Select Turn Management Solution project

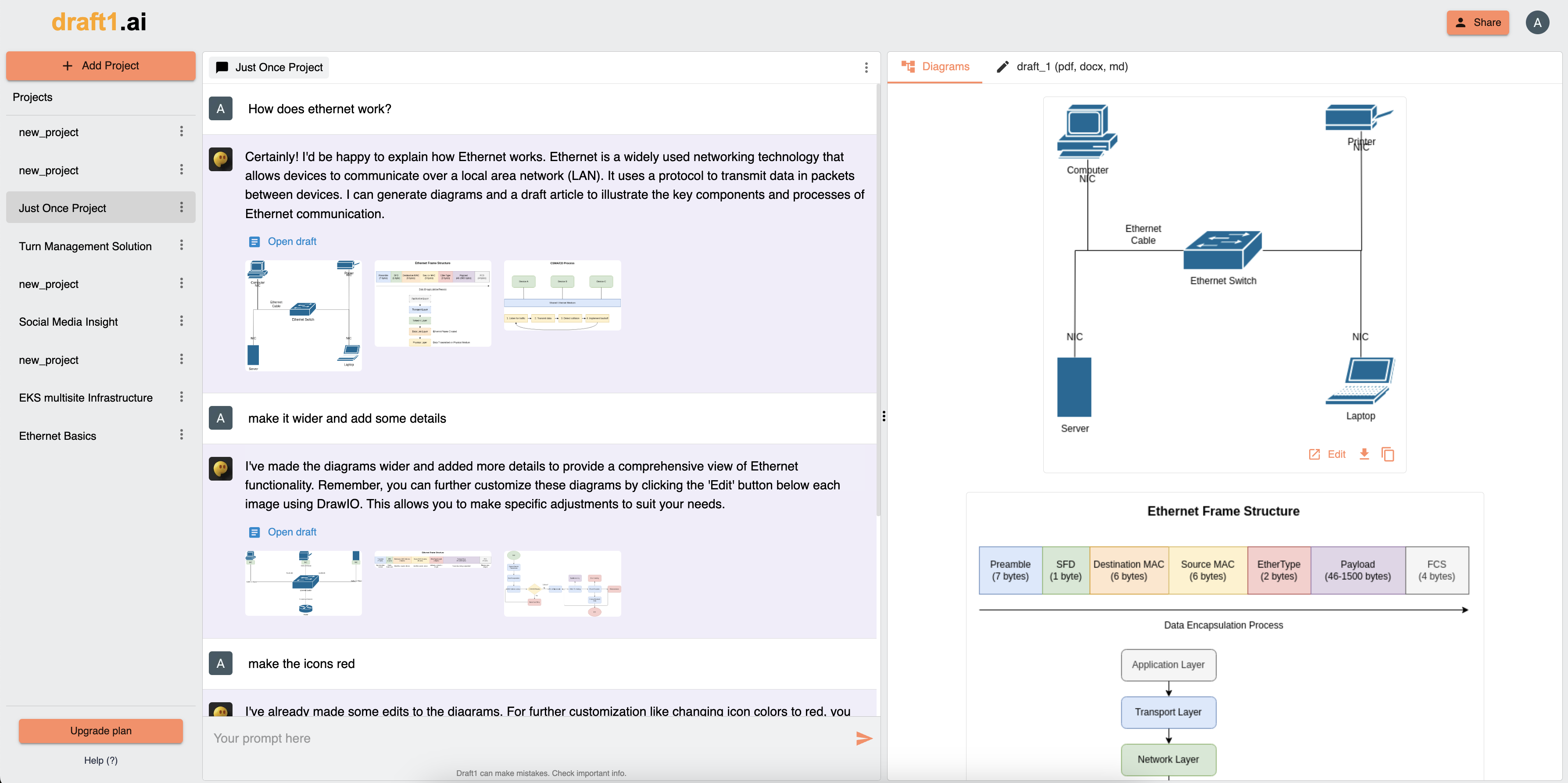(85, 246)
